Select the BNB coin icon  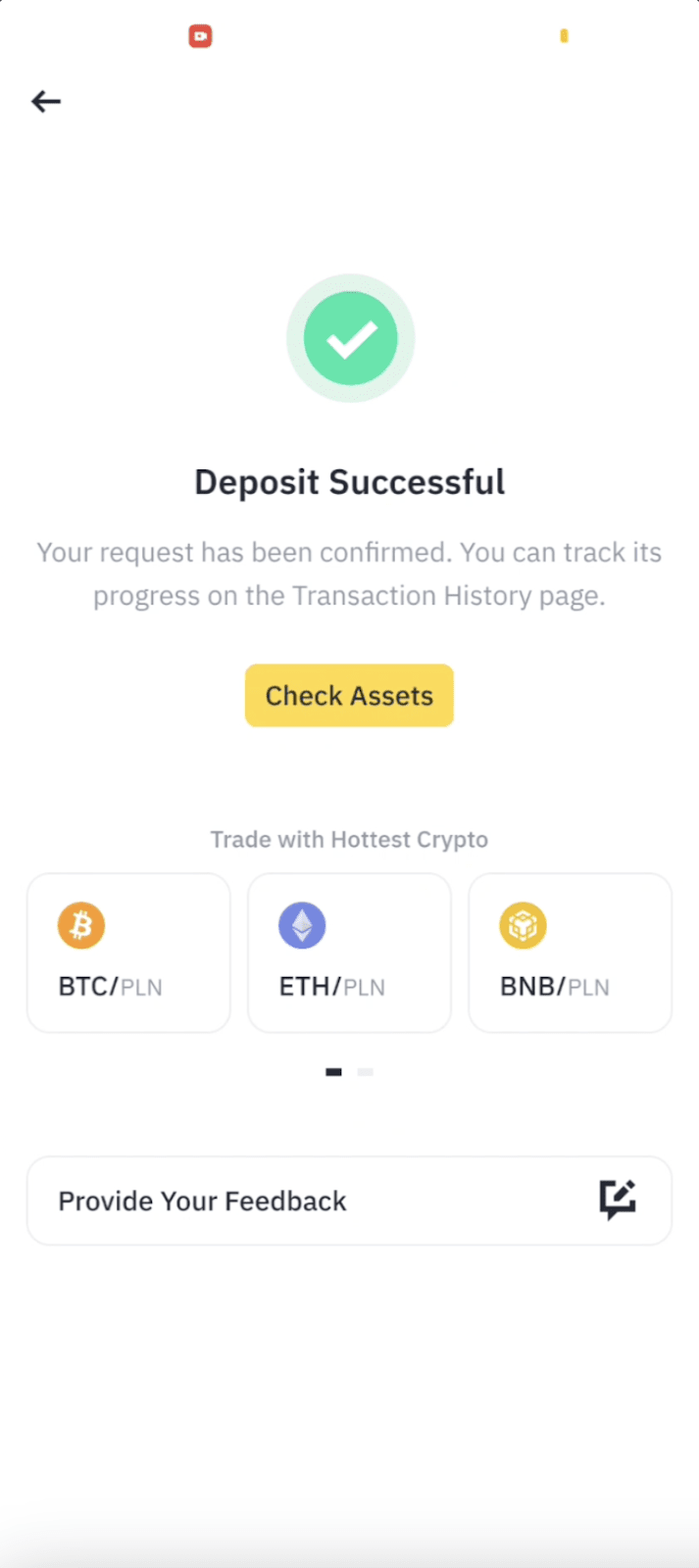pos(523,924)
